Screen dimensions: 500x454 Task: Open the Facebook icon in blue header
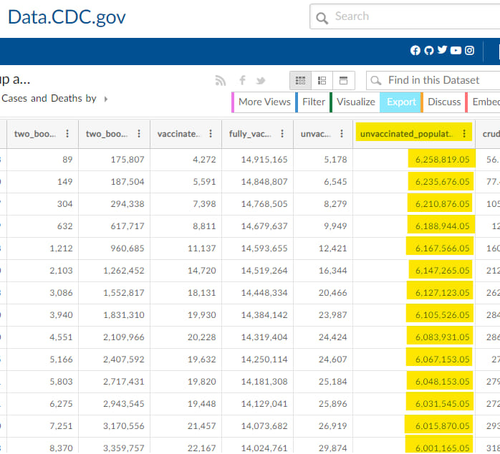(x=415, y=50)
